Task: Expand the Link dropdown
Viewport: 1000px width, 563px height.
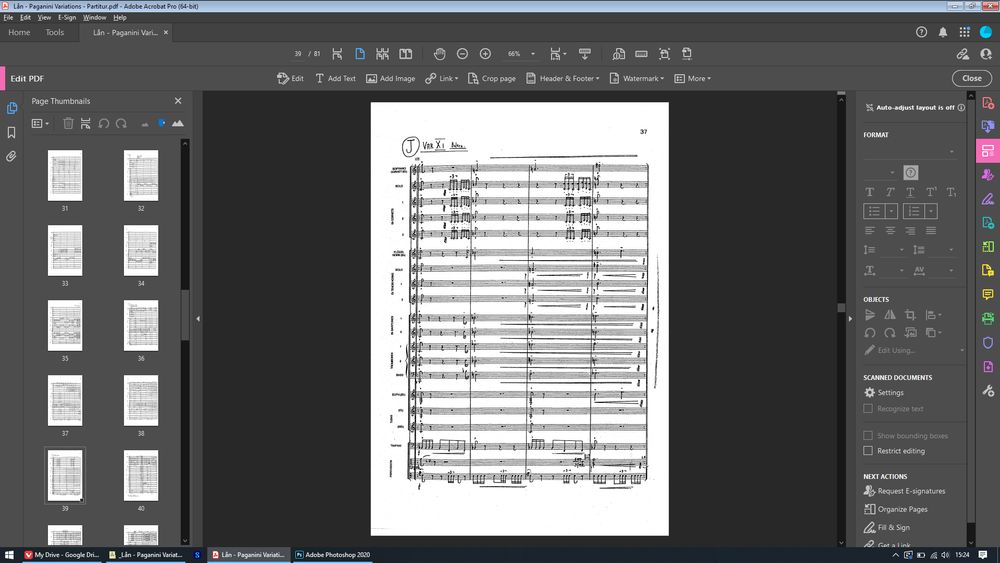Action: pyautogui.click(x=442, y=78)
